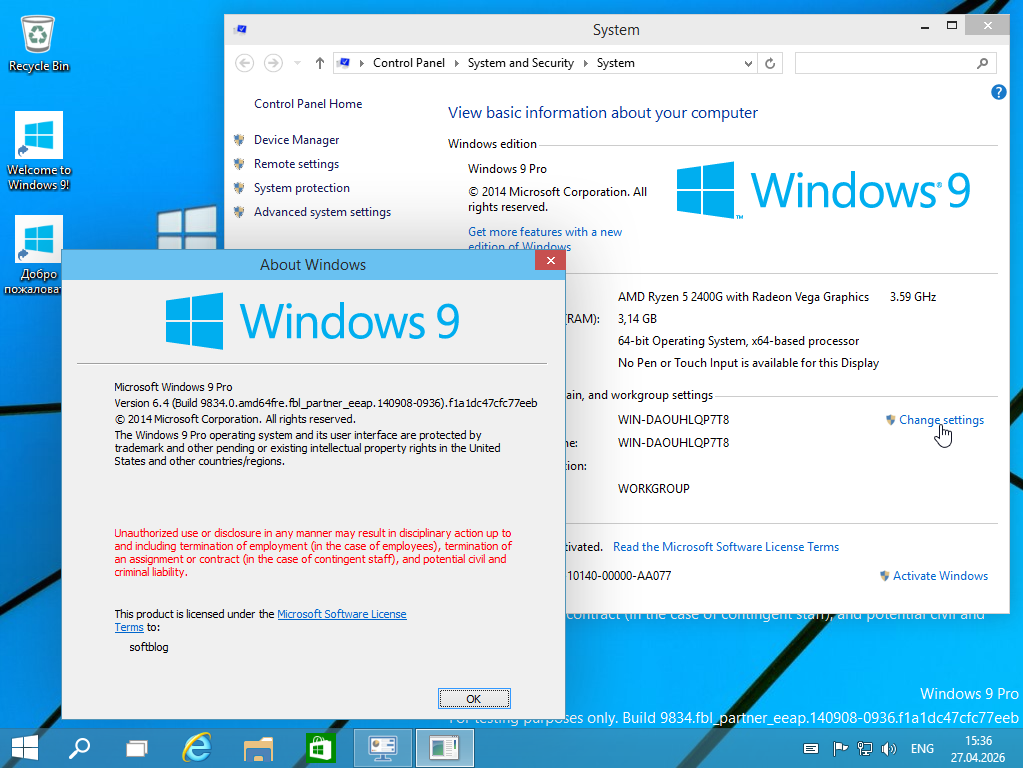Open the taskbar Search magnifier
Viewport: 1023px width, 768px height.
80,748
